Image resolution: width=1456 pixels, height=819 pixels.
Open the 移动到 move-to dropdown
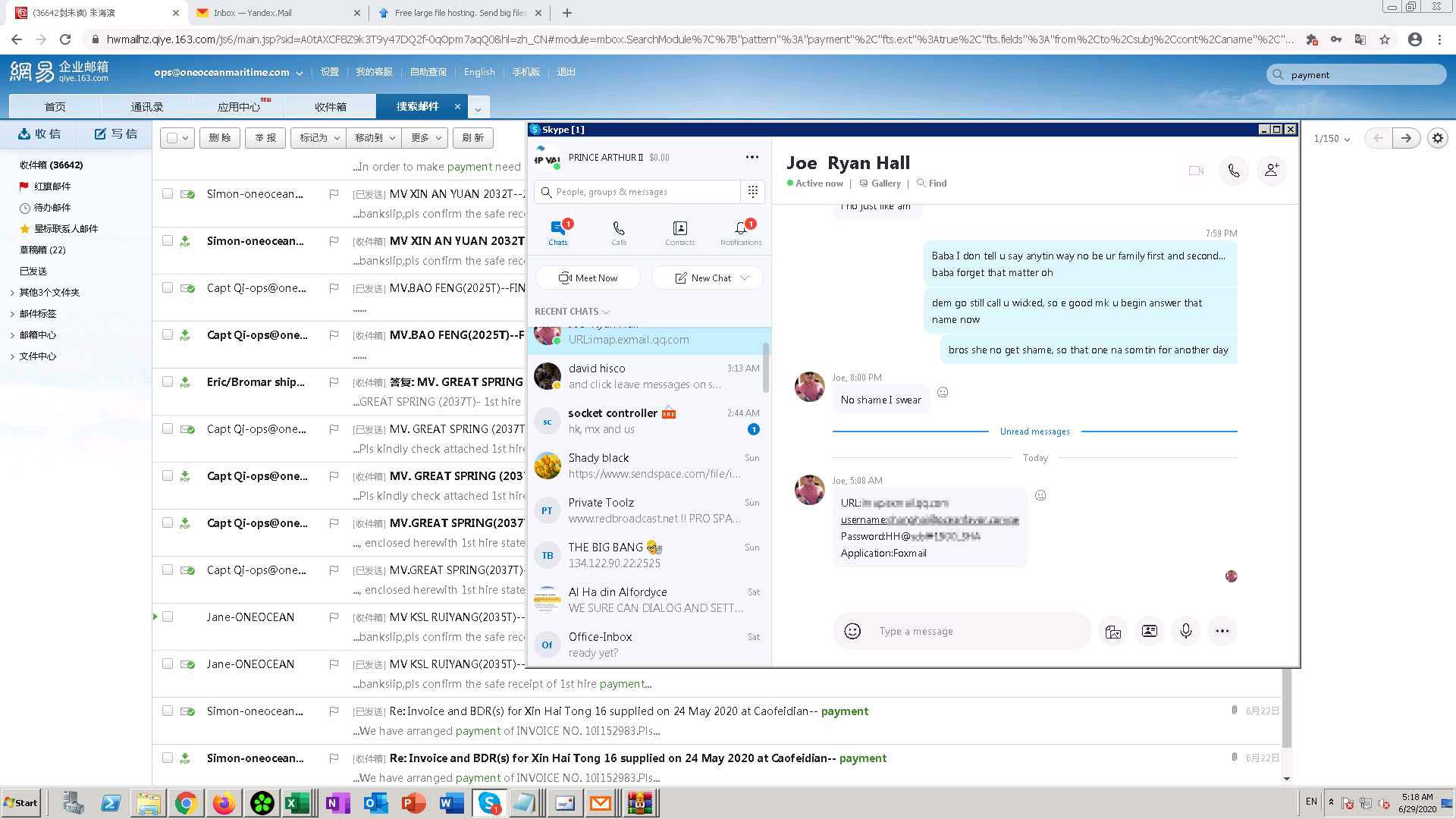point(375,138)
